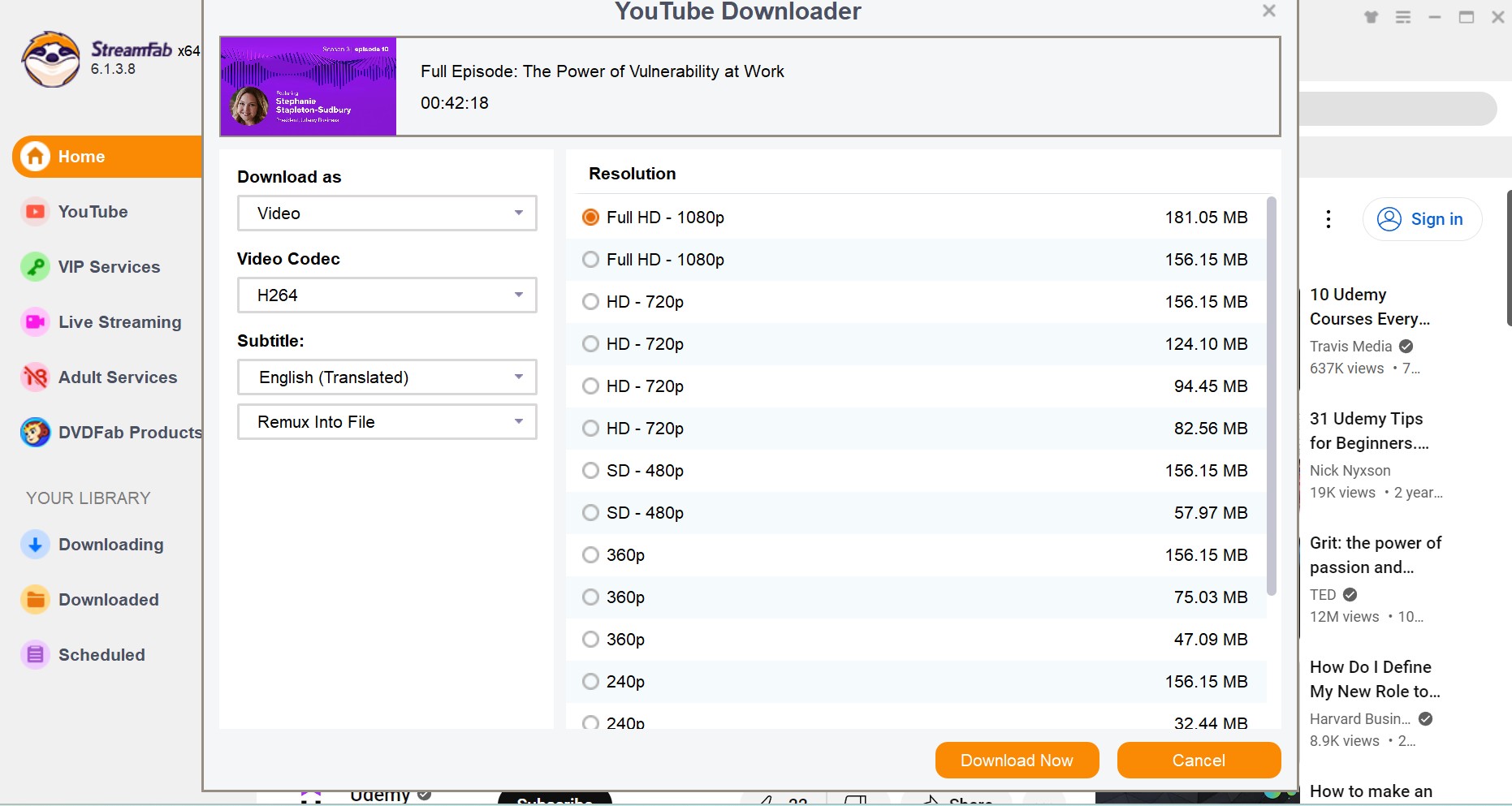Viewport: 1512px width, 806px height.
Task: Open VIP Services via its key icon
Action: (x=35, y=267)
